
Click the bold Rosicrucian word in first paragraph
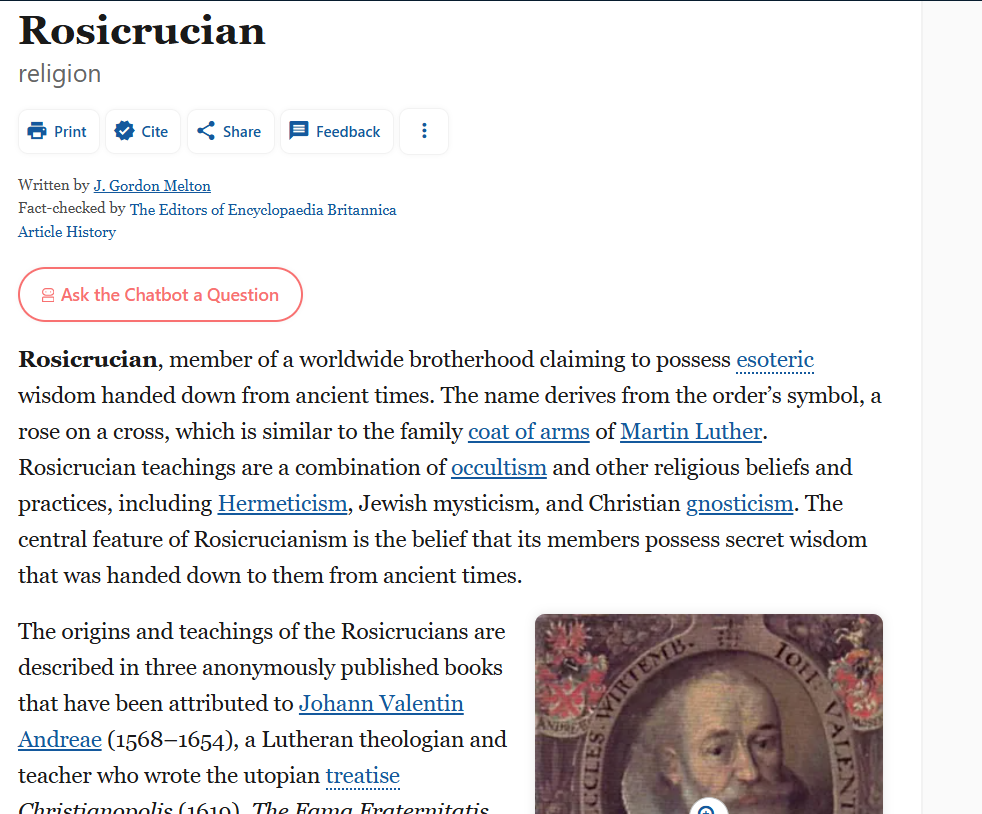click(88, 360)
